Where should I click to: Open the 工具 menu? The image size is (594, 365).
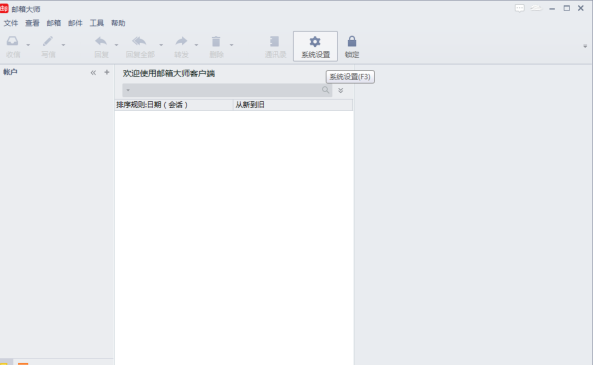pos(97,23)
